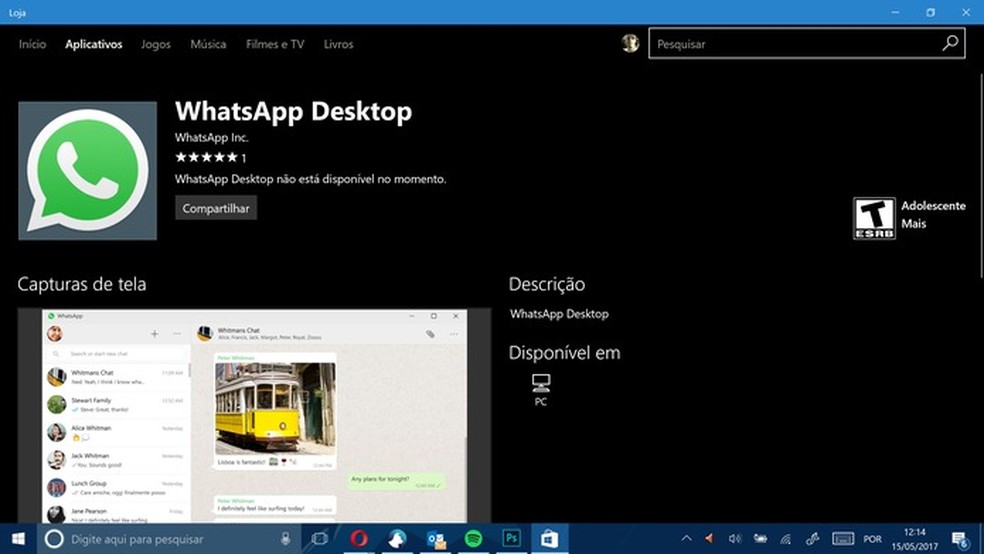984x554 pixels.
Task: Click the 'WhatsApp Desktop' description text
Action: click(x=559, y=314)
